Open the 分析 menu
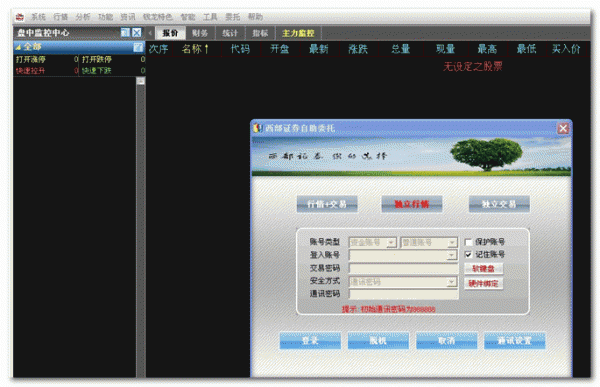Image resolution: width=600 pixels, height=387 pixels. (x=83, y=17)
